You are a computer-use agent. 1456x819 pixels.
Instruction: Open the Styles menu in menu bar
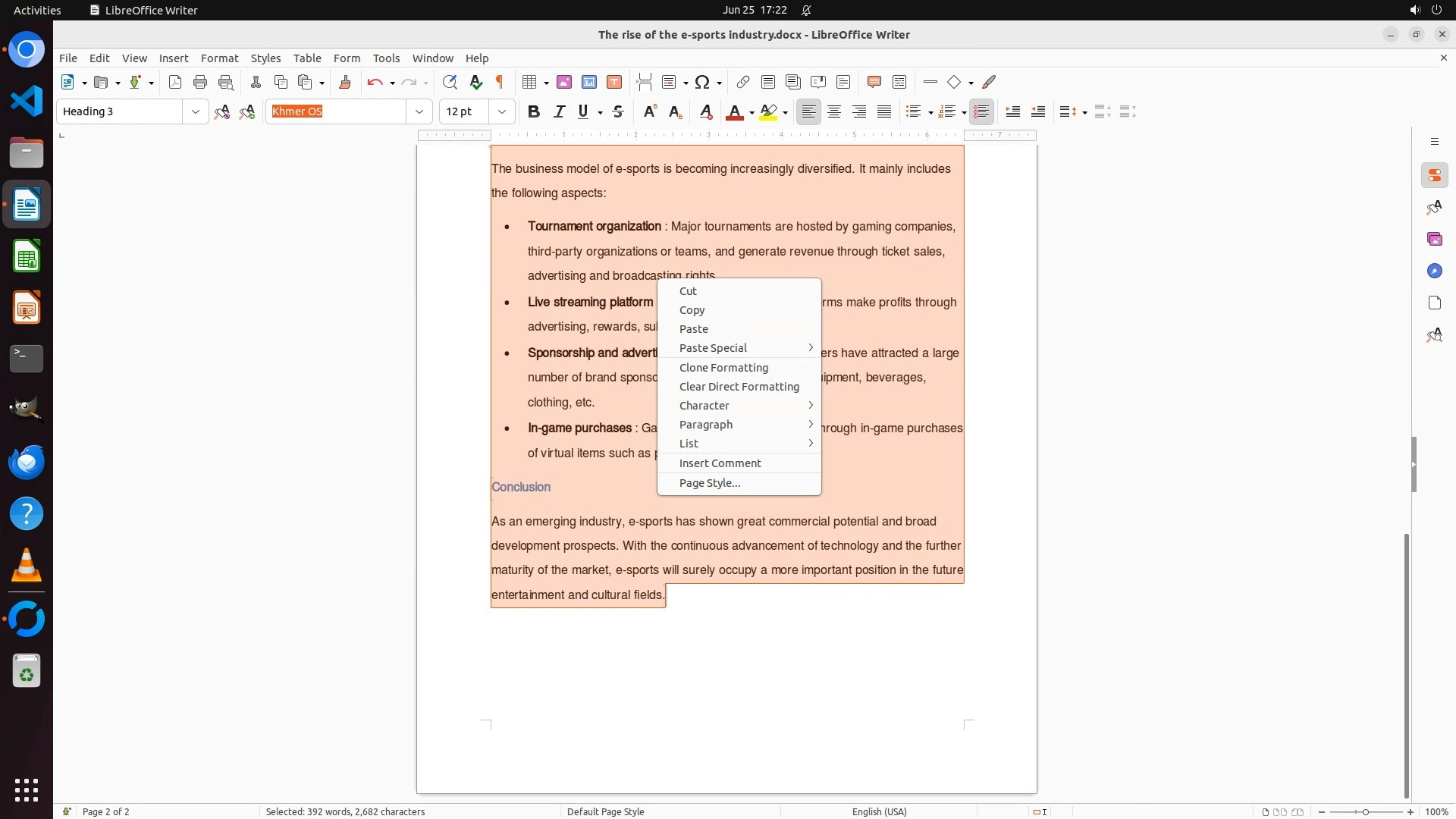[265, 58]
